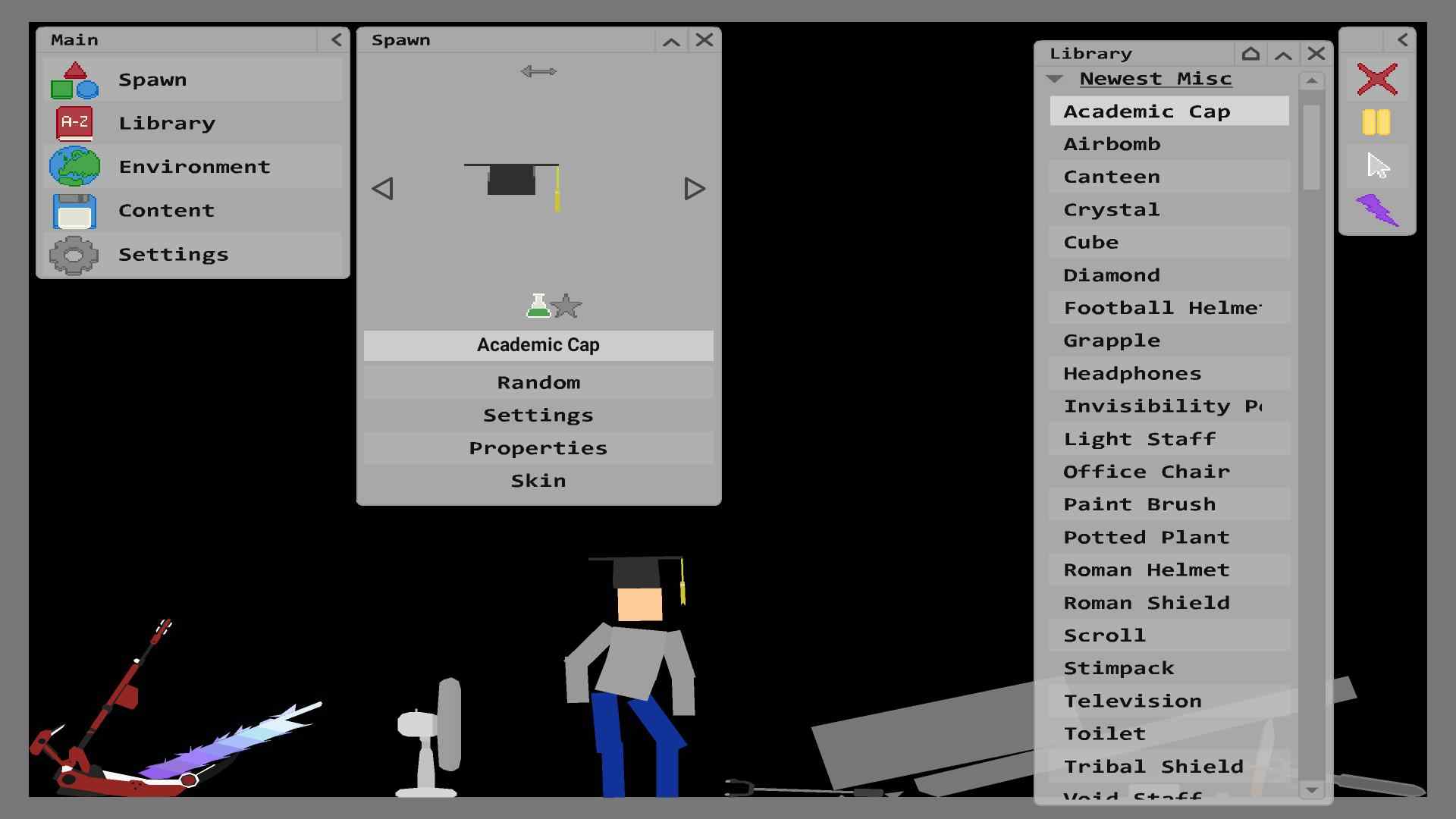Select the Library menu icon
The width and height of the screenshot is (1456, 819).
coord(76,122)
